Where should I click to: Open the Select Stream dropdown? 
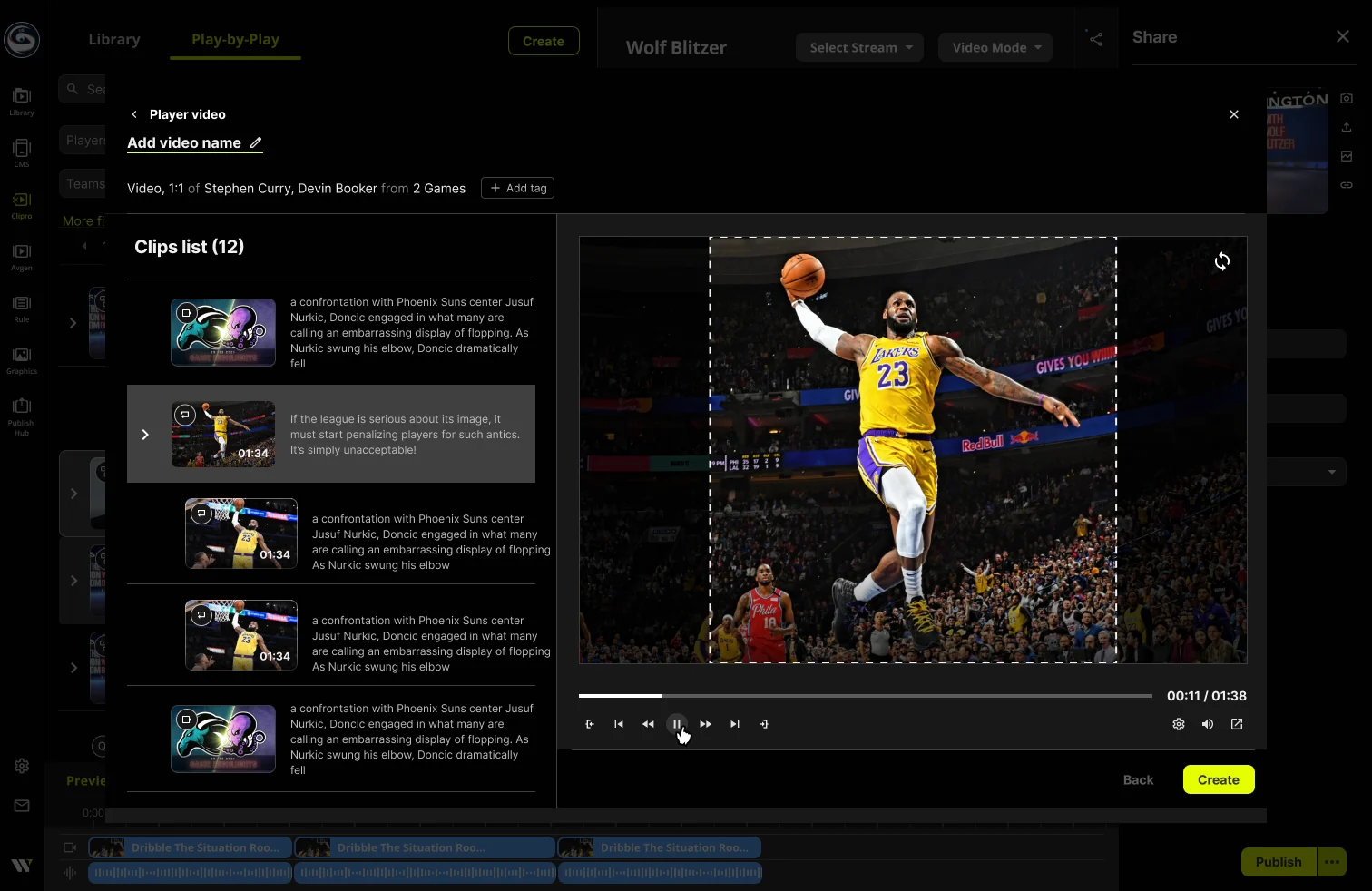860,47
